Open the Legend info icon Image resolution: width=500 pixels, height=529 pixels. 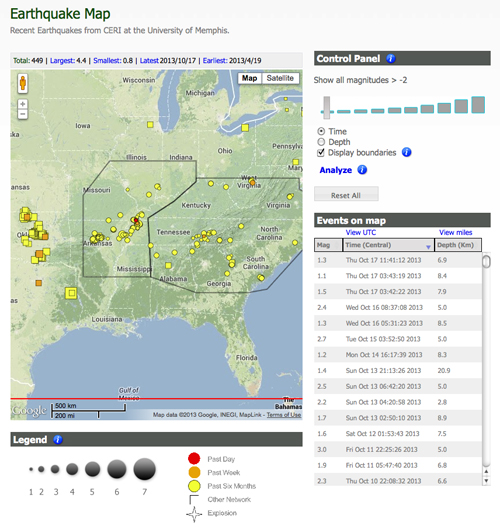click(58, 440)
